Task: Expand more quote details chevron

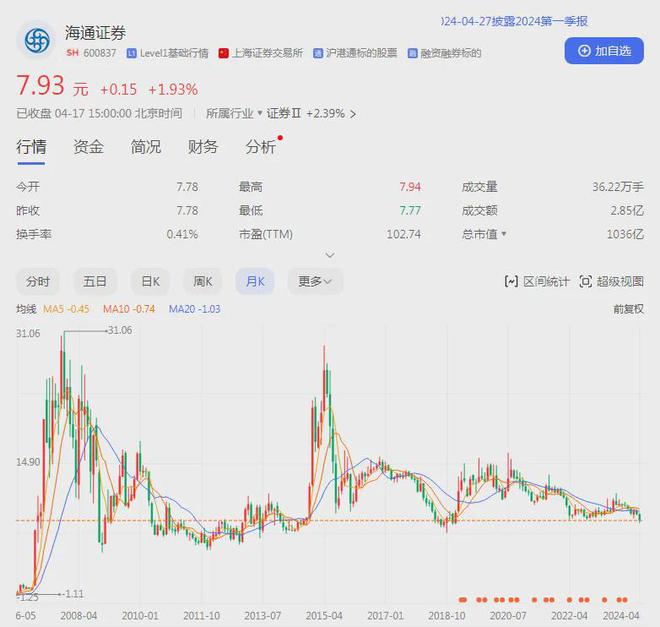Action: [x=330, y=255]
